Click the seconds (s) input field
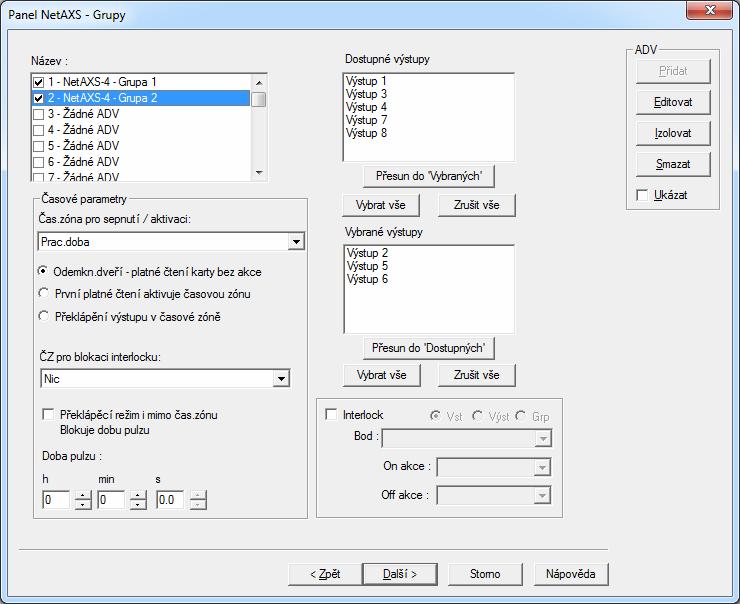Viewport: 740px width, 604px height. pos(170,500)
